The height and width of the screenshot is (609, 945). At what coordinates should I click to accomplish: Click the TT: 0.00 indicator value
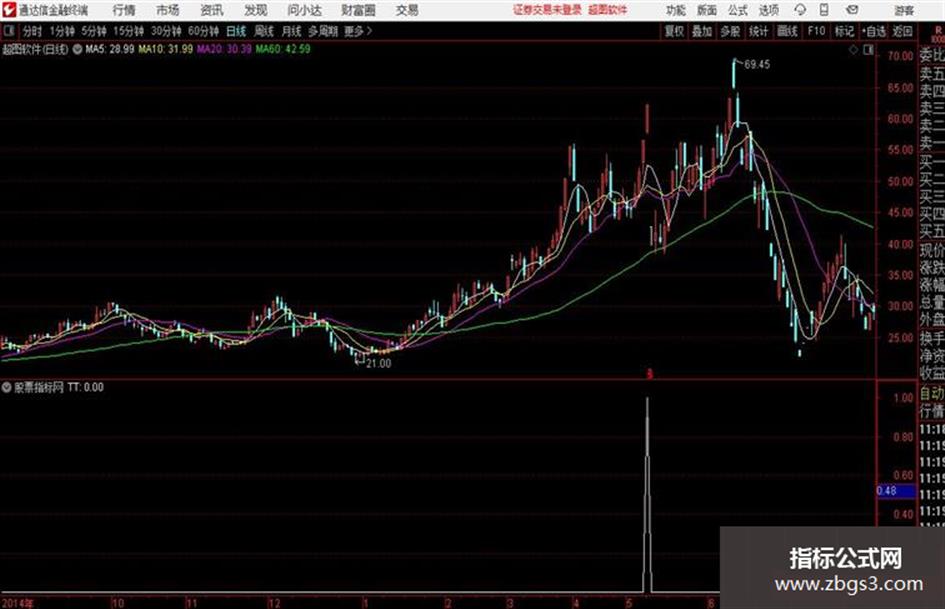[86, 388]
